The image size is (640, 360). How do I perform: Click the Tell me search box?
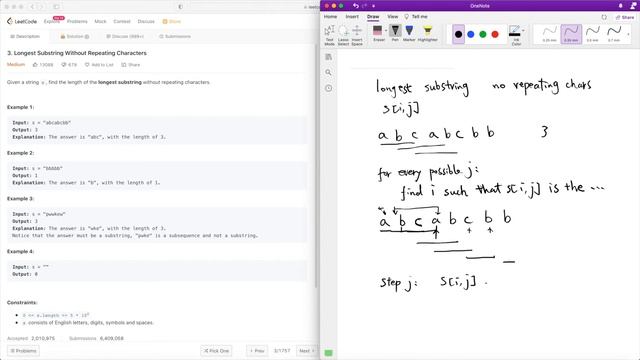tap(416, 17)
